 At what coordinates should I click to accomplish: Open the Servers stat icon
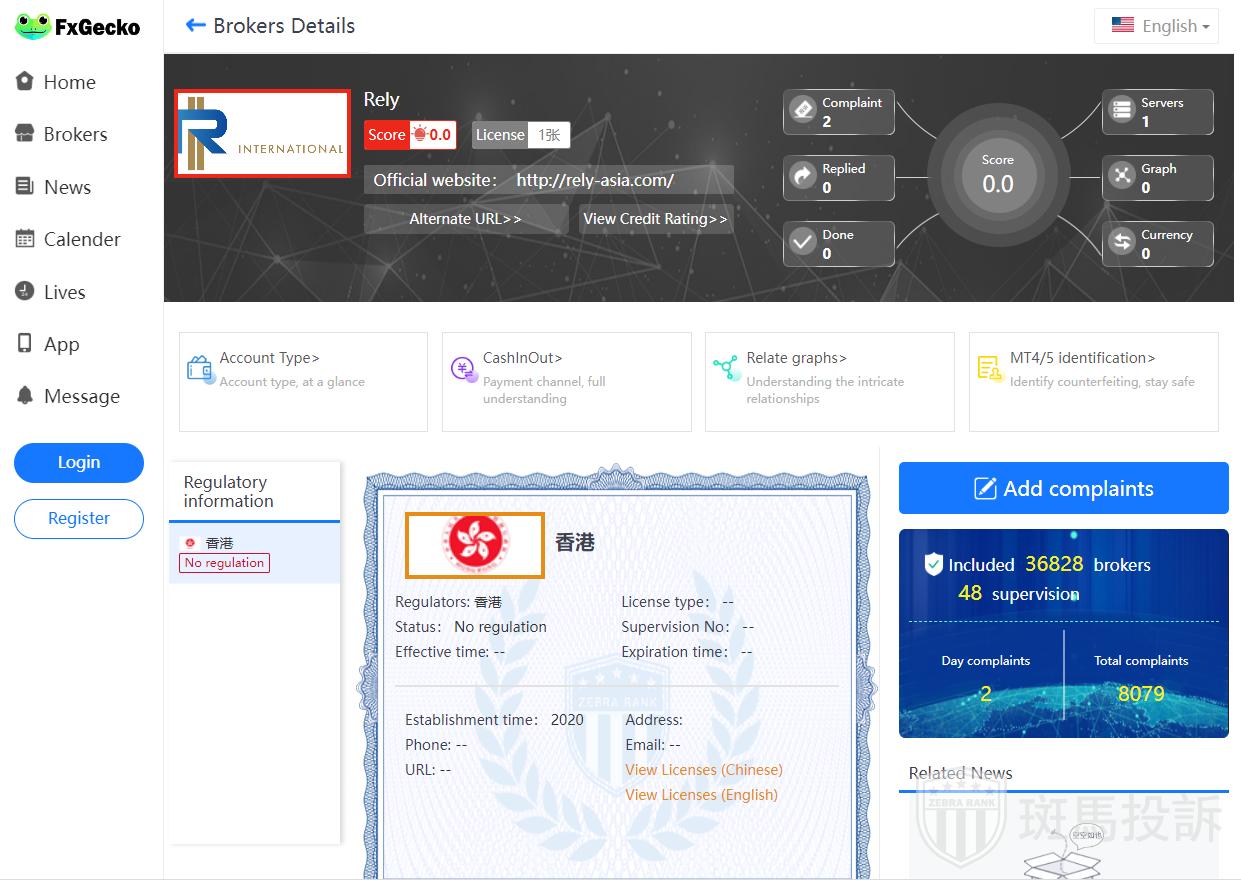(x=1122, y=110)
